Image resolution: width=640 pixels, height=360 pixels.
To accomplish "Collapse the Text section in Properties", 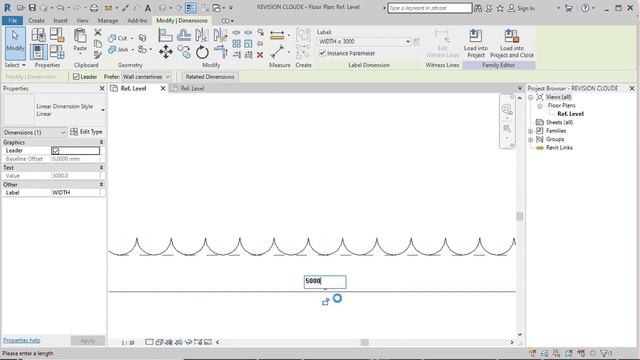I will click(101, 167).
